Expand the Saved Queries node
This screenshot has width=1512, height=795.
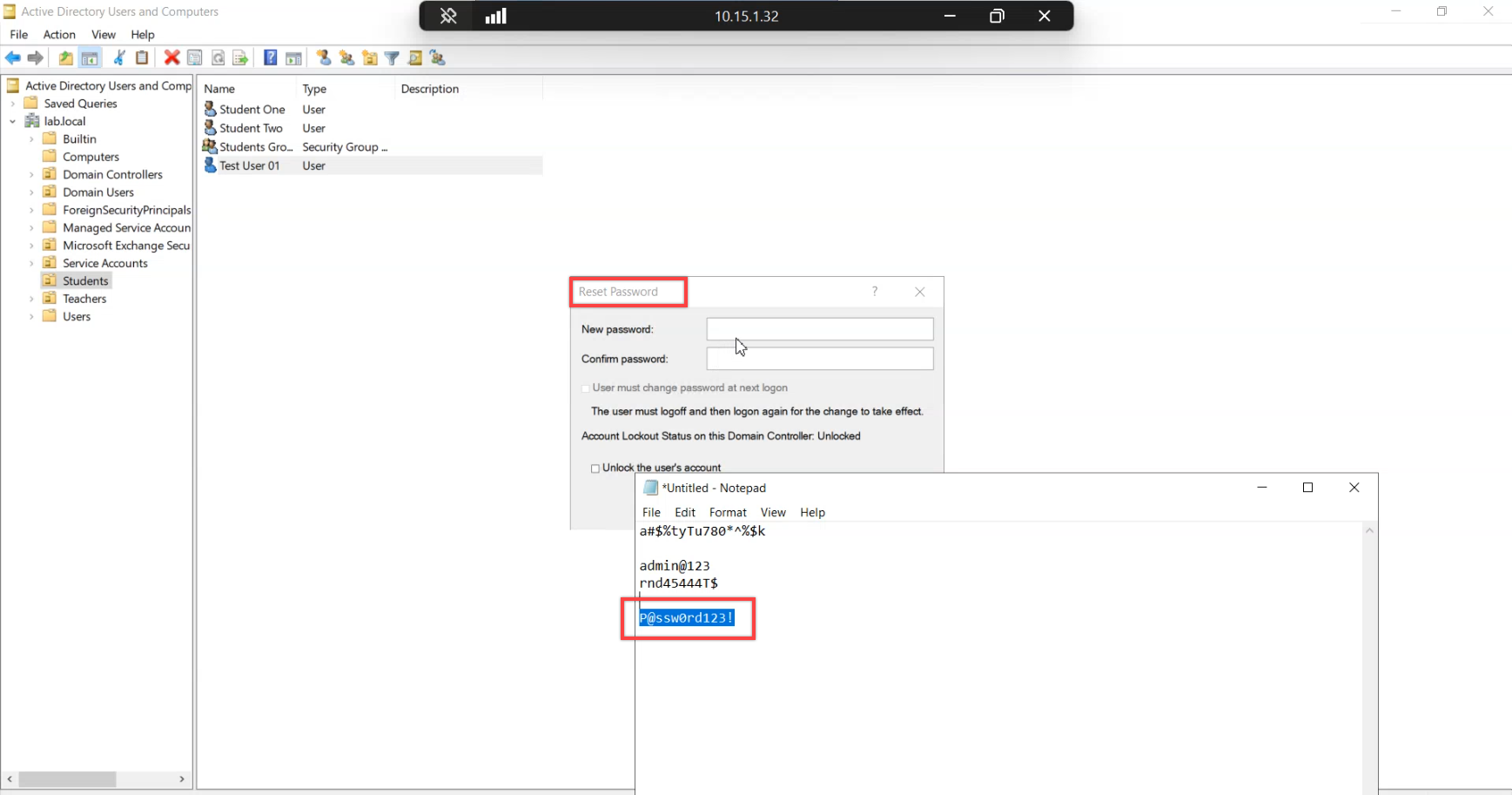(x=13, y=104)
